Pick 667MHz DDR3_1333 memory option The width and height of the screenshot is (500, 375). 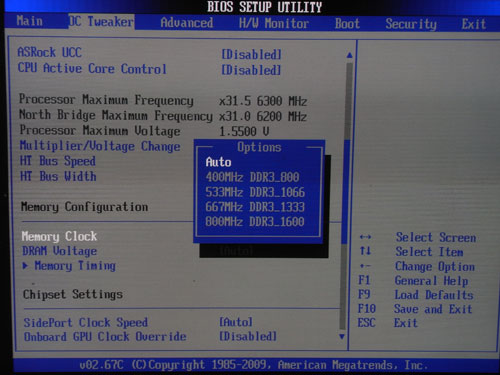[255, 207]
